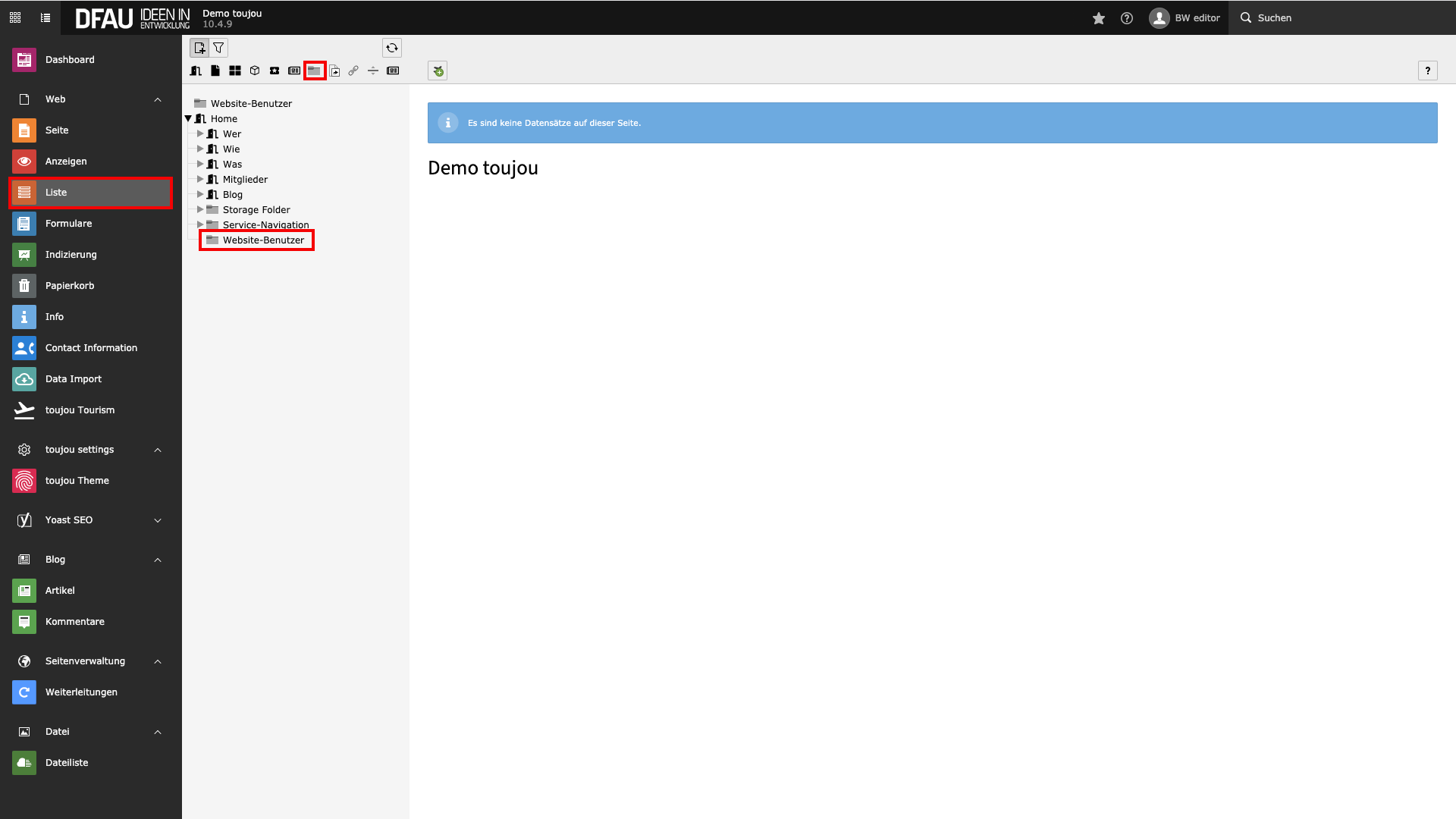Select Storage Folder in the page tree
Image resolution: width=1456 pixels, height=819 pixels.
tap(256, 210)
